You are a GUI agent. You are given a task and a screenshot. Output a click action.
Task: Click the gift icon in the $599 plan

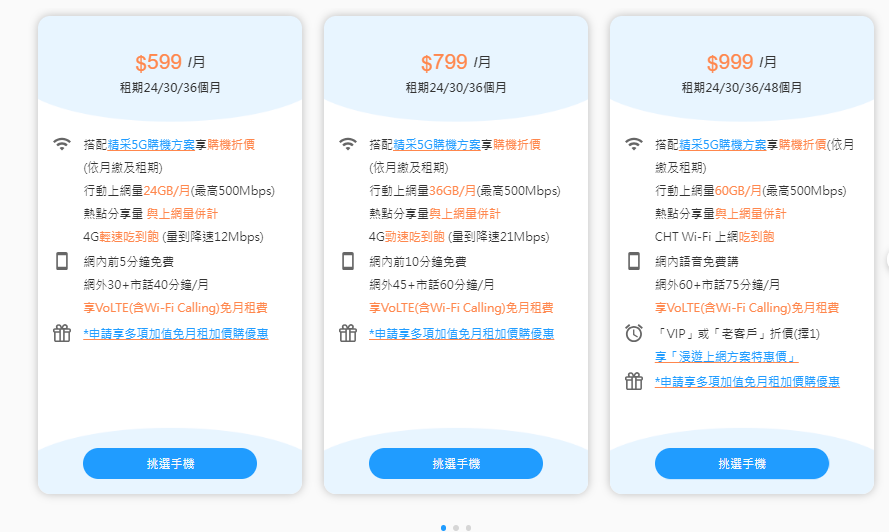[x=62, y=333]
